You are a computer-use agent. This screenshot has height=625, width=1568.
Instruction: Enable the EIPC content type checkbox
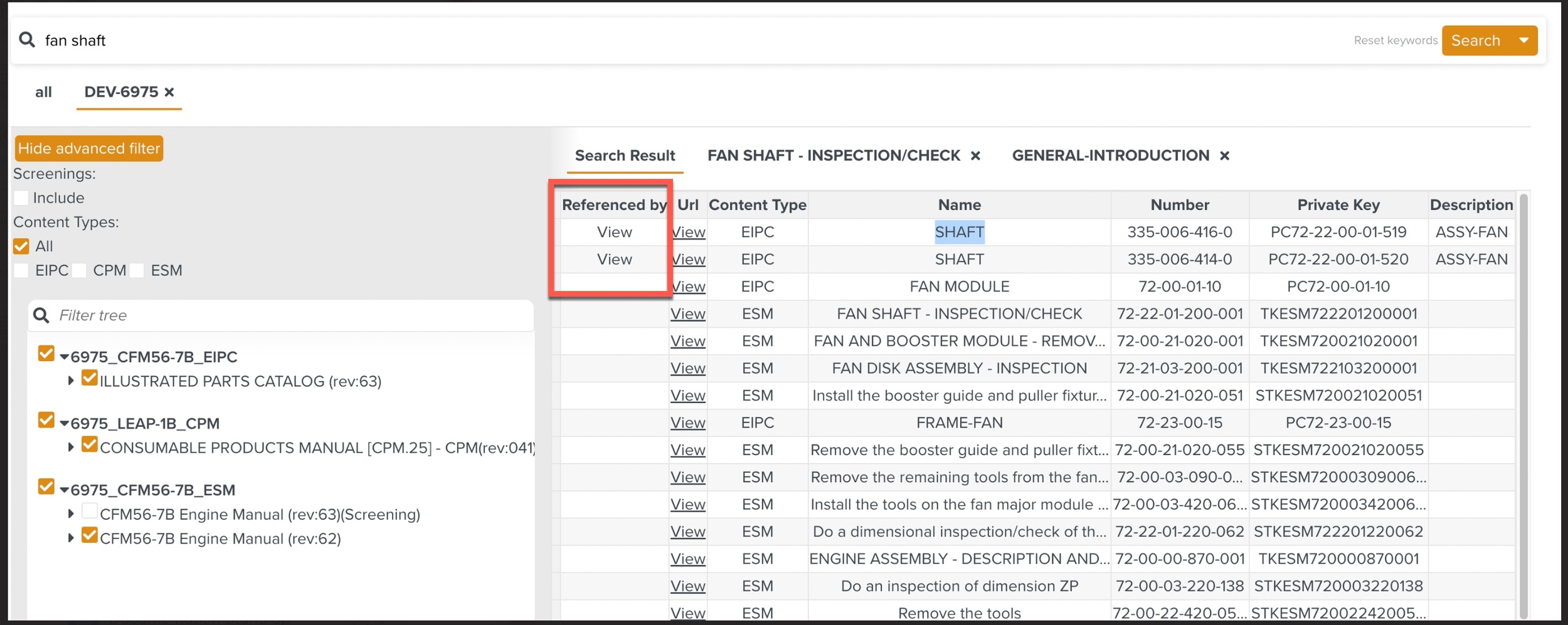[21, 270]
